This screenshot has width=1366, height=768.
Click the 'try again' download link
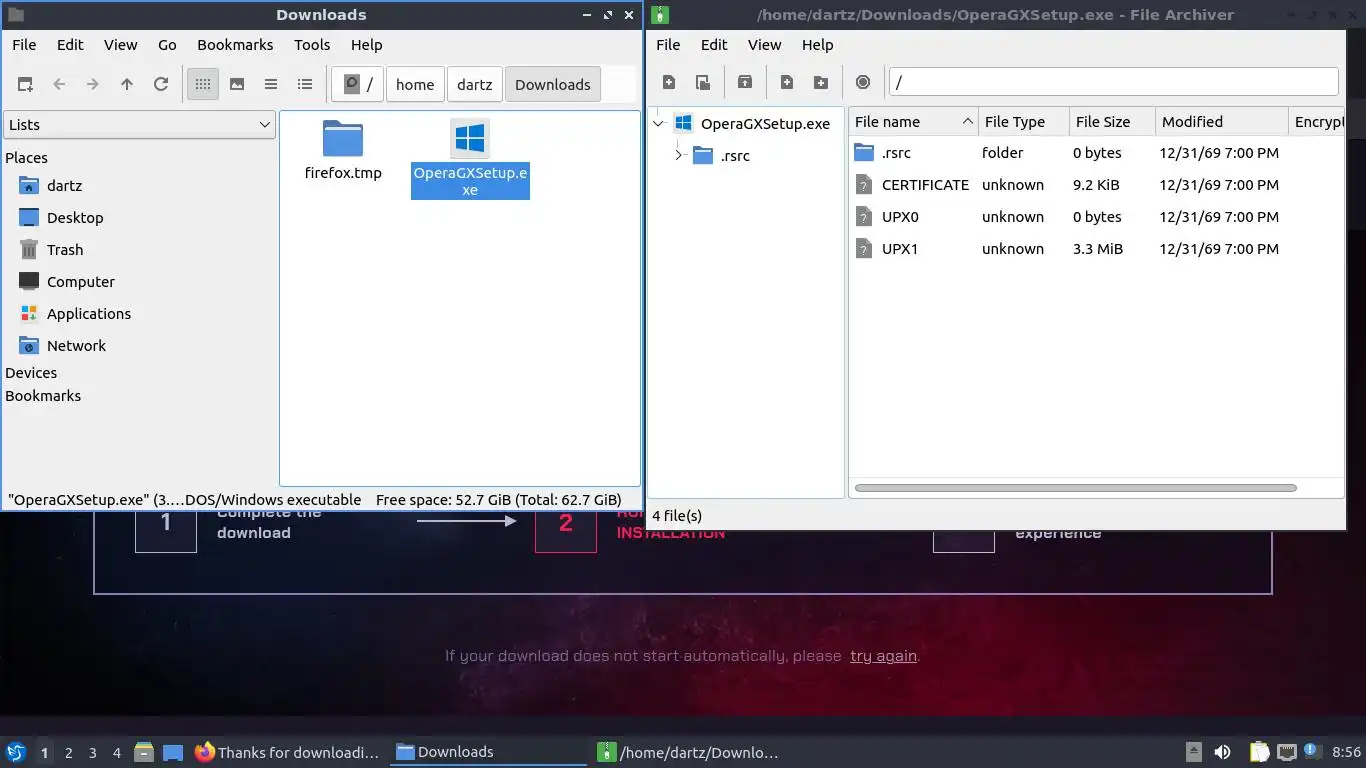883,656
